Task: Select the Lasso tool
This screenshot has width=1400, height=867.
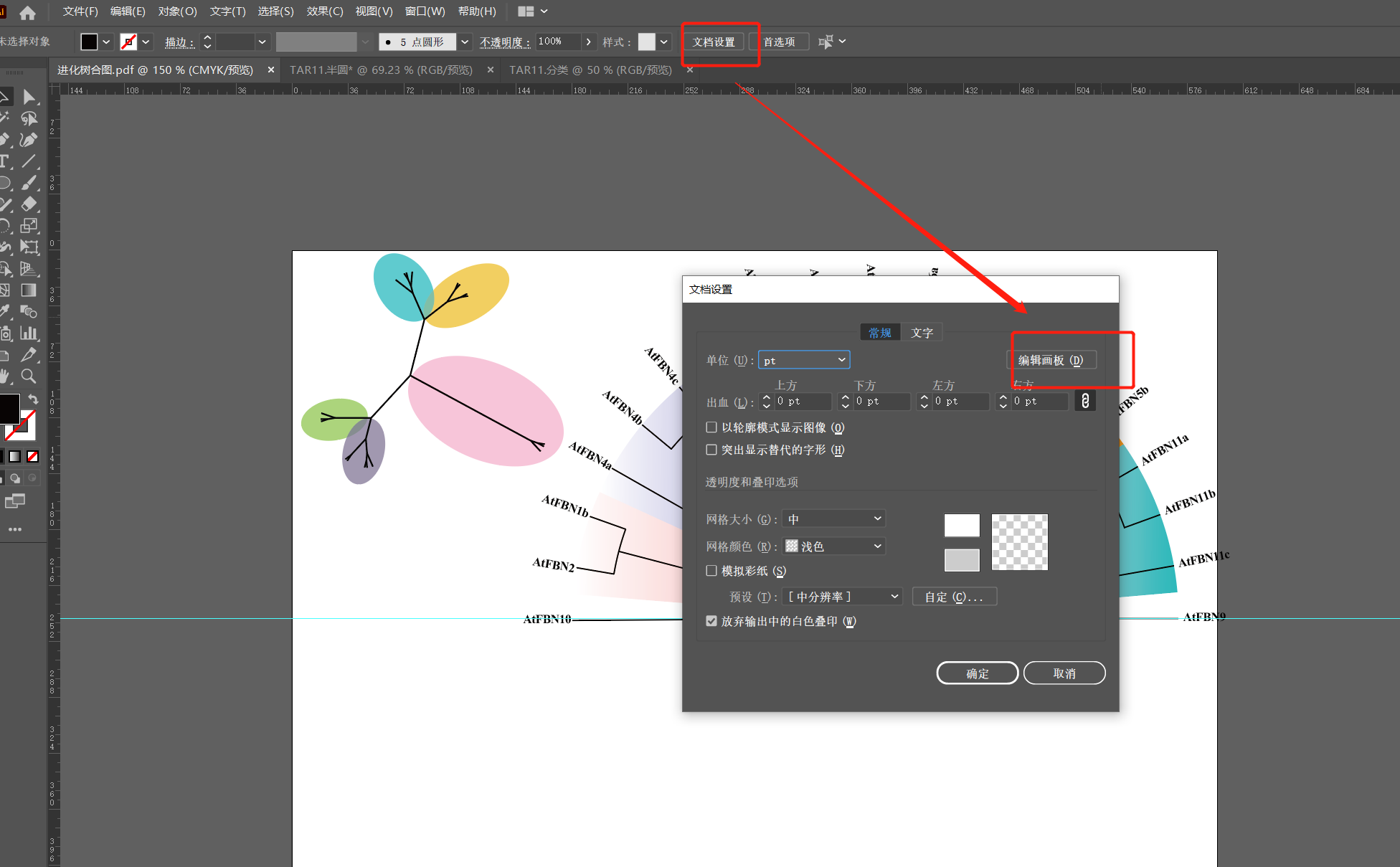Action: tap(29, 118)
